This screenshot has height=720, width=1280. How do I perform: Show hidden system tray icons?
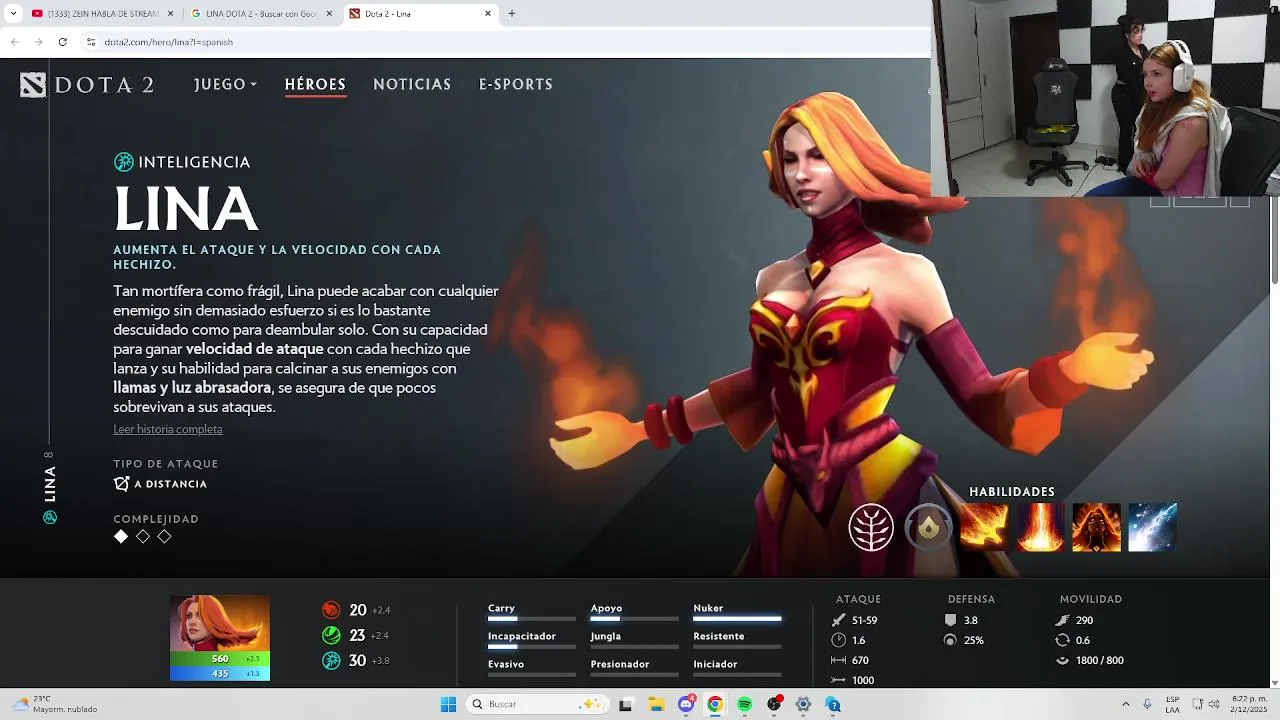click(1125, 704)
